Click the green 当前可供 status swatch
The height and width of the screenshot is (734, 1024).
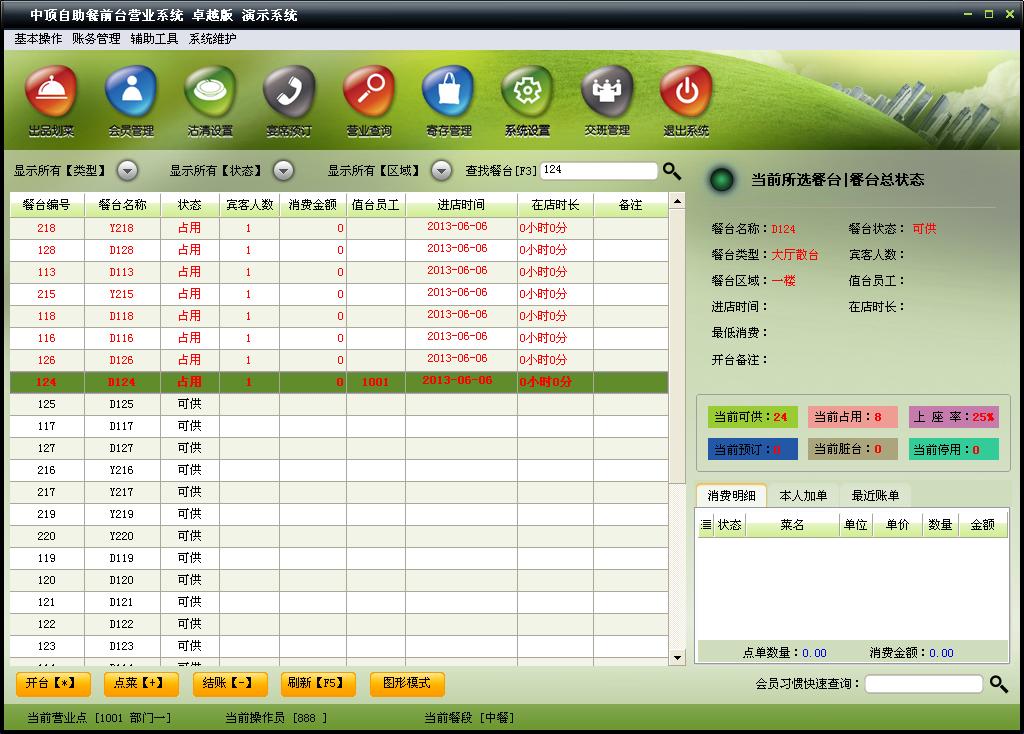(752, 417)
